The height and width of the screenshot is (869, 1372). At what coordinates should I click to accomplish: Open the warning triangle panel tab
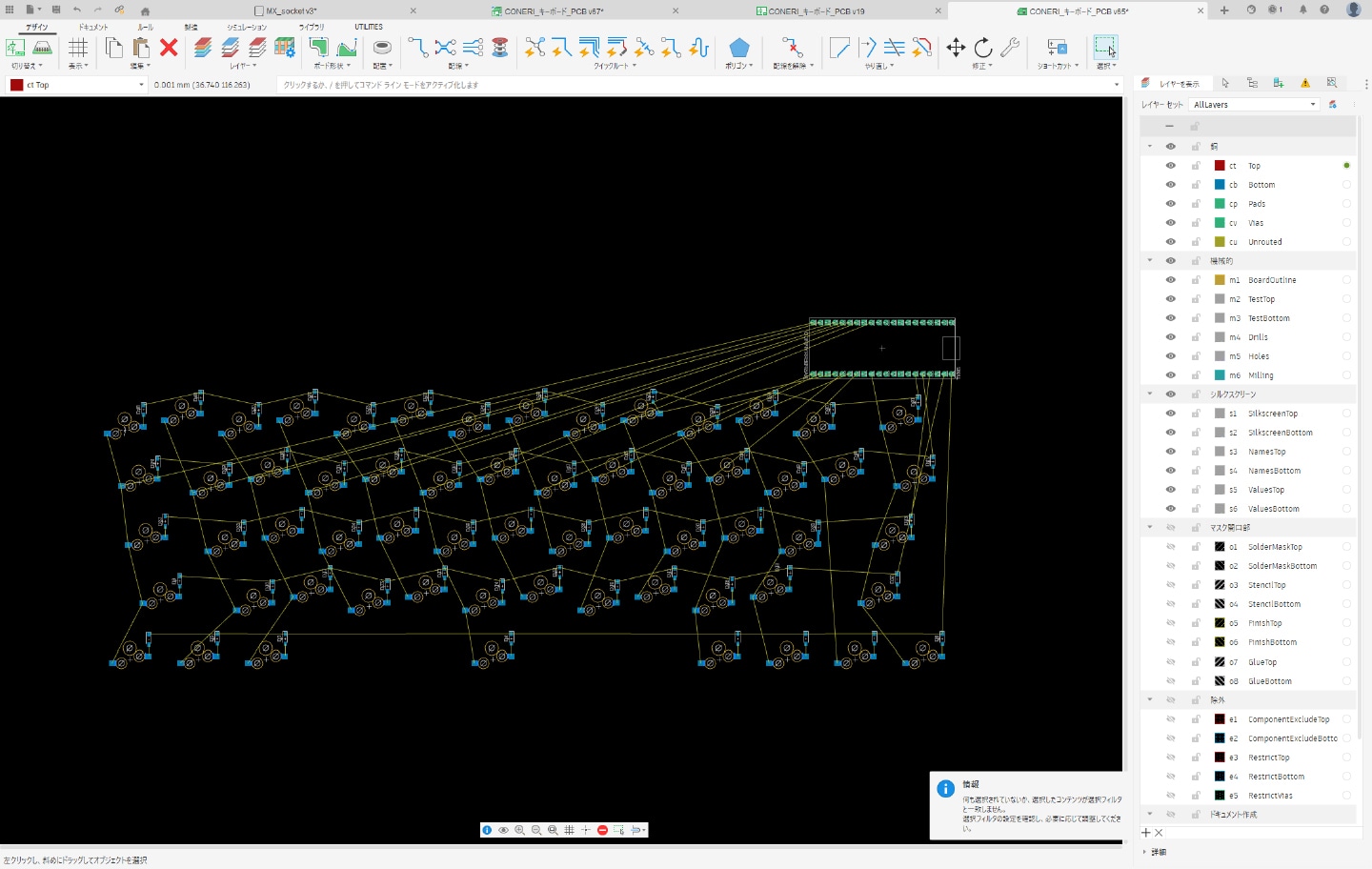click(x=1305, y=83)
